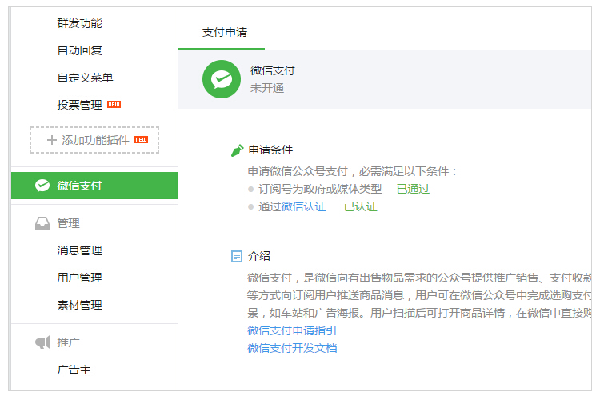Click the green WeChat Pay logo icon
Image resolution: width=600 pixels, height=398 pixels.
(221, 79)
